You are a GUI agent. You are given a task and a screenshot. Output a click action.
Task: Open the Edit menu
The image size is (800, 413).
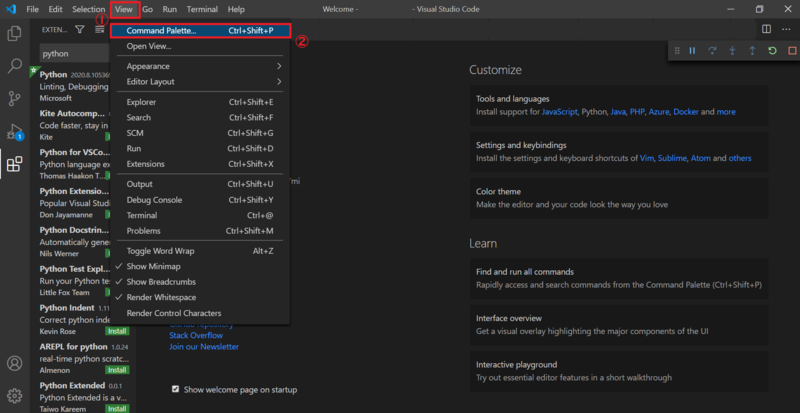(56, 9)
